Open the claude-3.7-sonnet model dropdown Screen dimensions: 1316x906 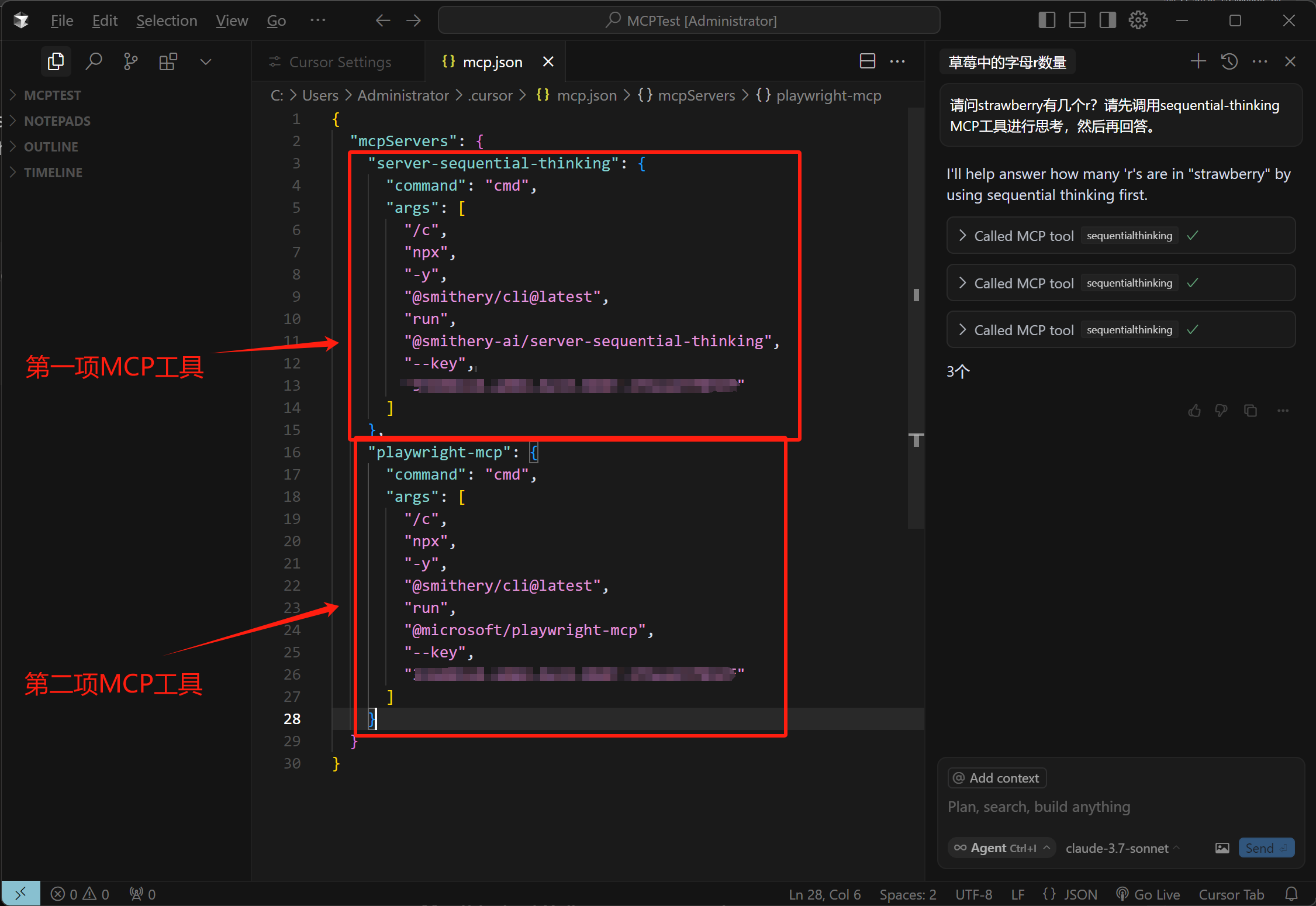pyautogui.click(x=1122, y=848)
